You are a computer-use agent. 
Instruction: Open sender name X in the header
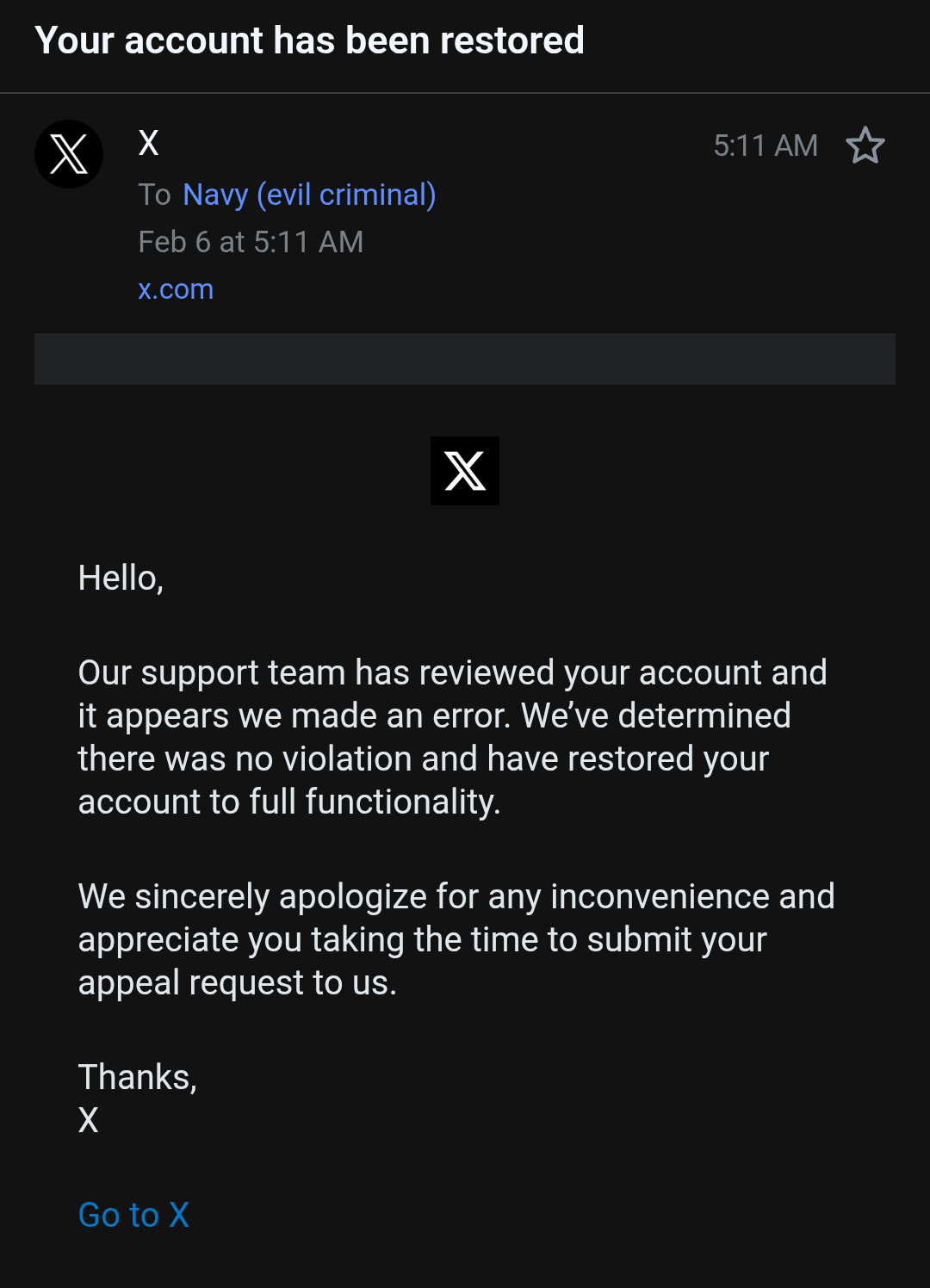click(x=149, y=143)
